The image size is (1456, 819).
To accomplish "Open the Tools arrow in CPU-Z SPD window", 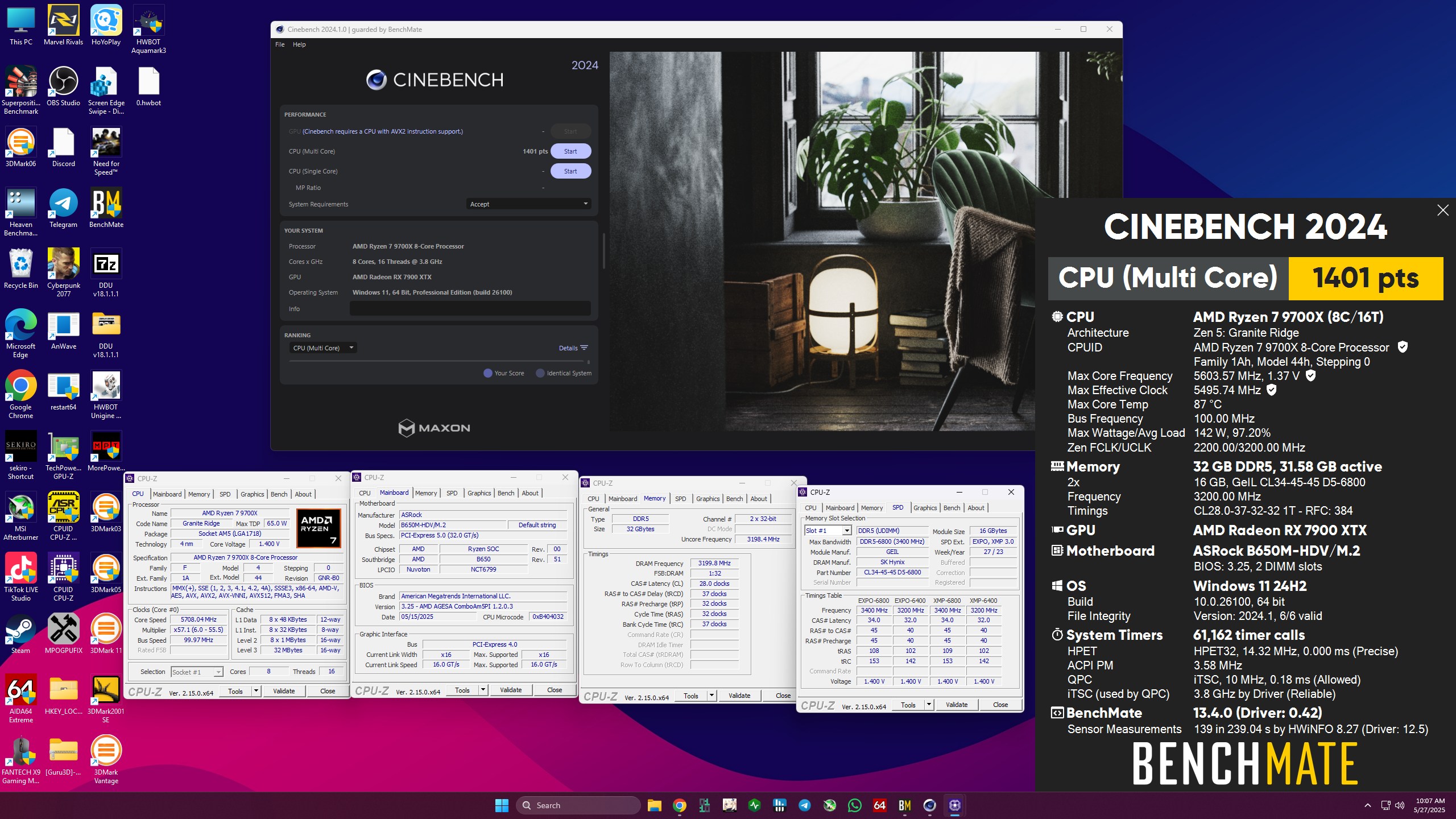I will (929, 705).
